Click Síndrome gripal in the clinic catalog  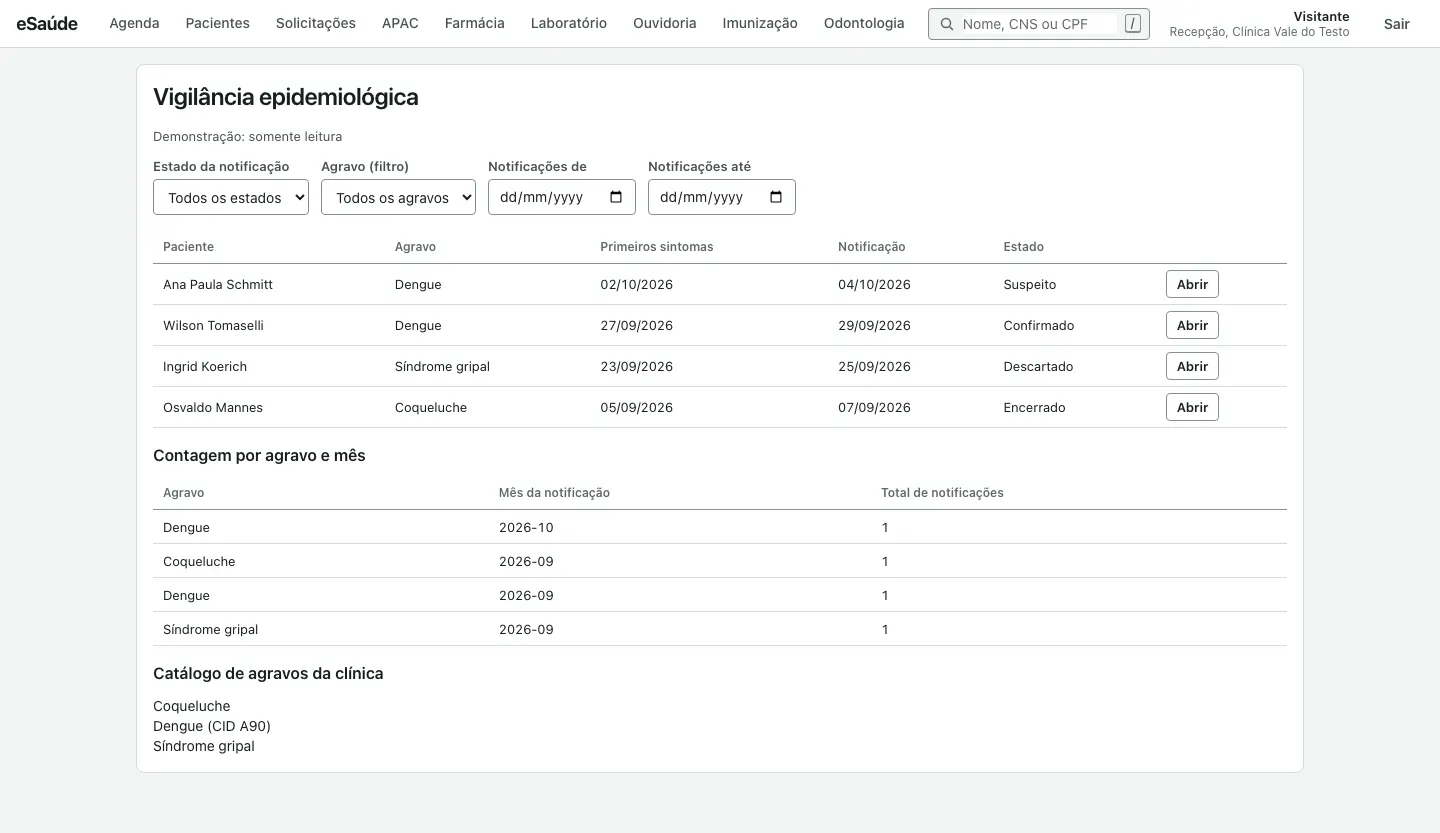[x=204, y=746]
